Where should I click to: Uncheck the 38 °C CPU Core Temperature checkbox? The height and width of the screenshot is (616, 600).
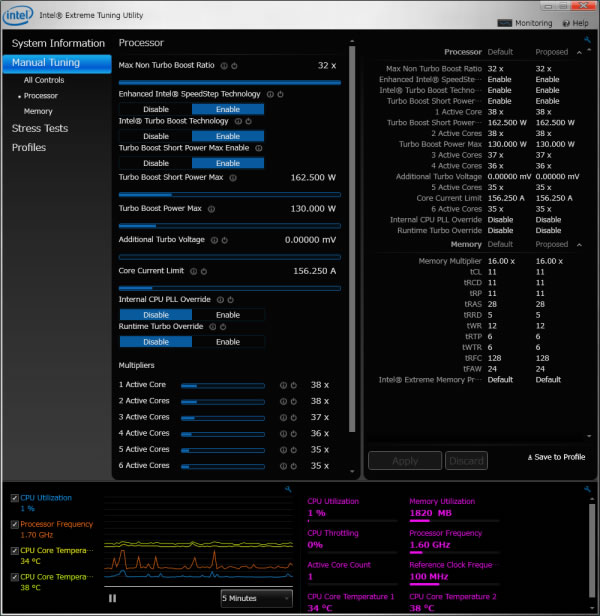[x=15, y=577]
